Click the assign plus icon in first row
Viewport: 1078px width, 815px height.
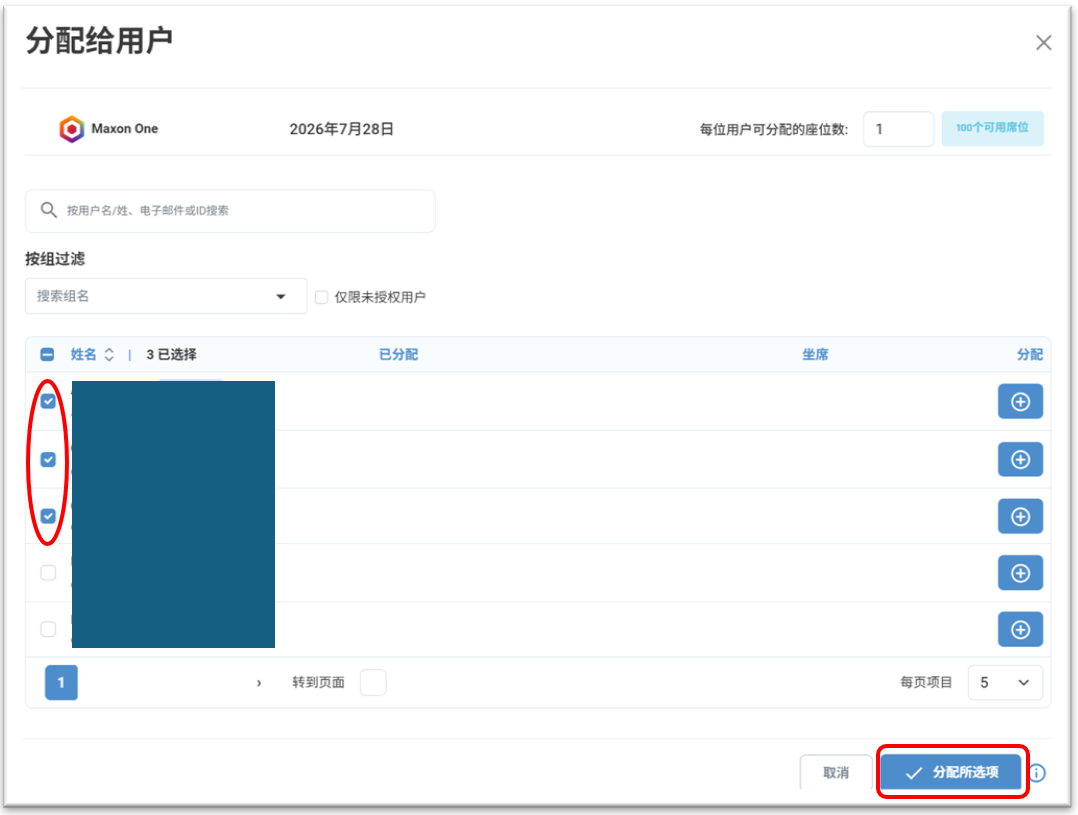point(1020,402)
